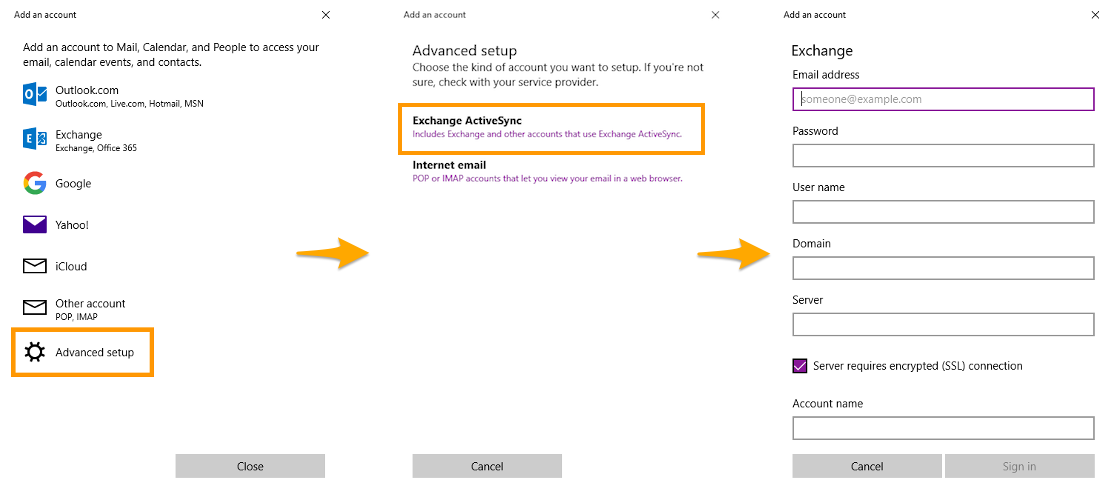The height and width of the screenshot is (500, 1111).
Task: Click into the Password field
Action: (x=943, y=156)
